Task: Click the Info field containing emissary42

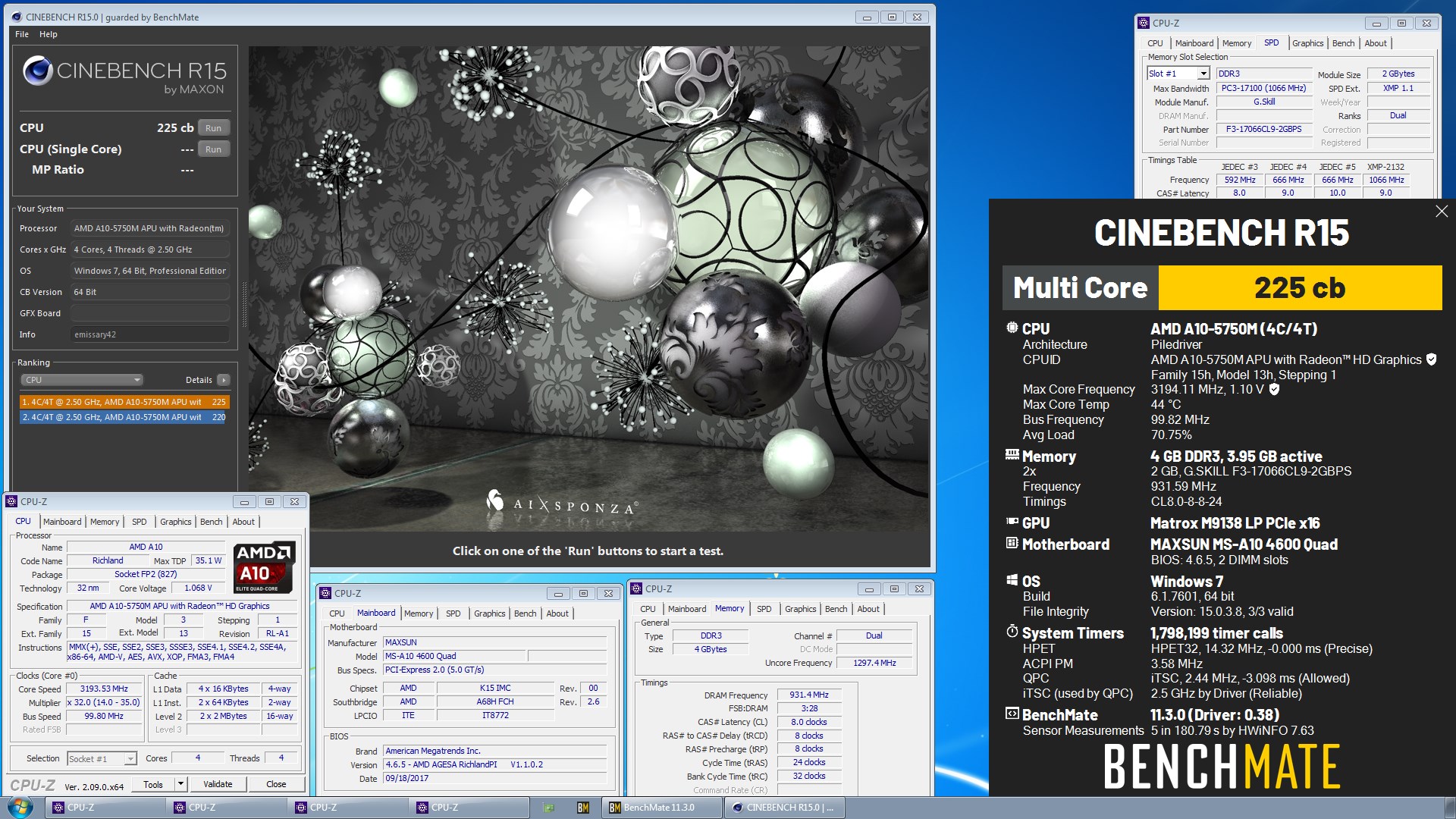Action: tap(150, 334)
